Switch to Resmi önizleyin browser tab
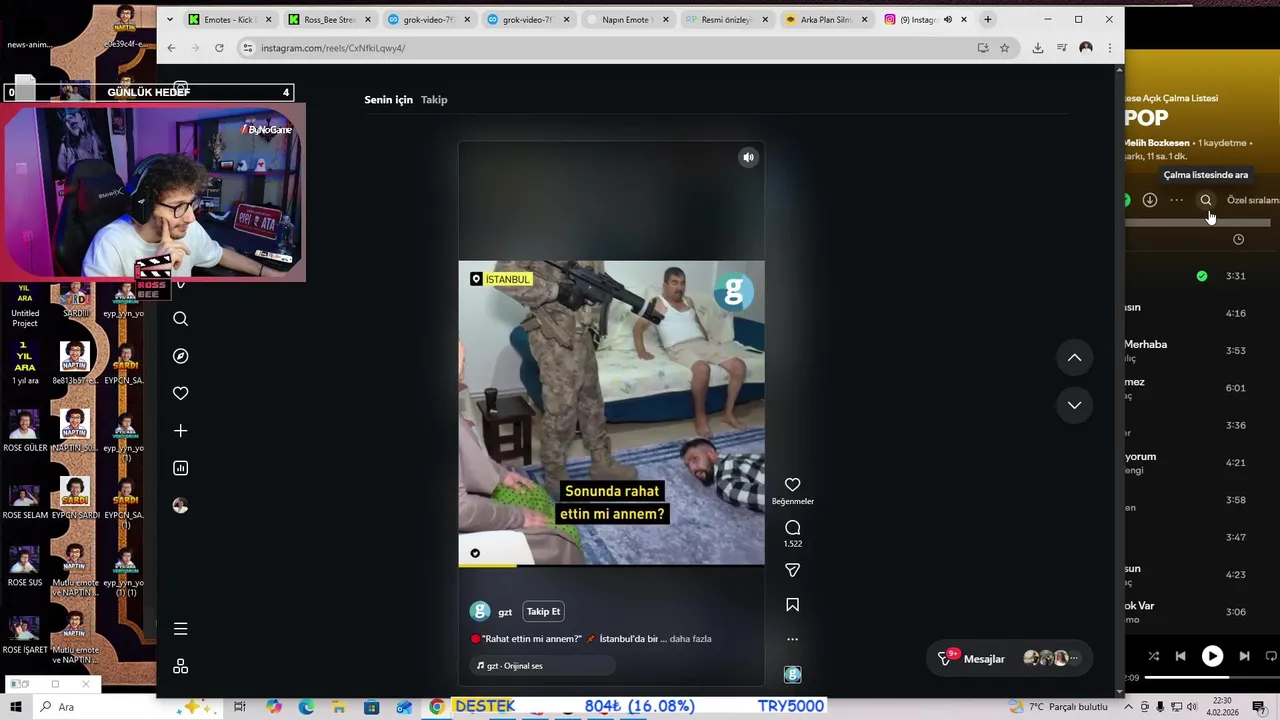The image size is (1280, 720). [x=727, y=19]
